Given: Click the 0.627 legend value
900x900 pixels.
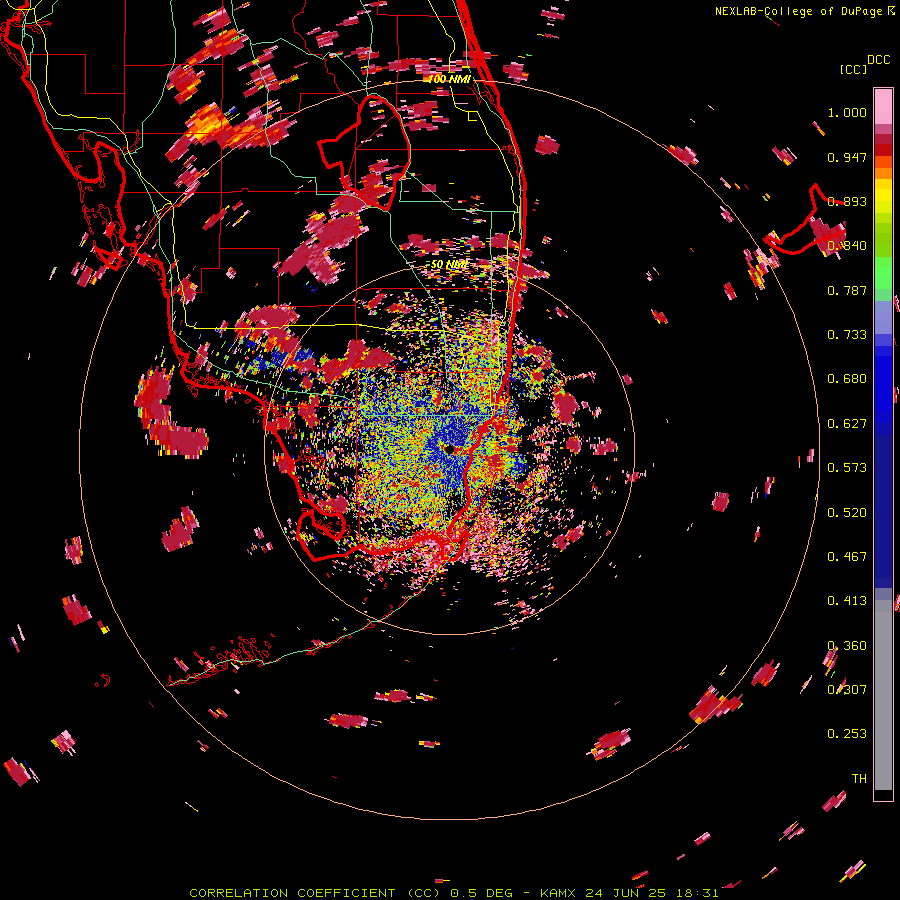Looking at the screenshot, I should [847, 424].
